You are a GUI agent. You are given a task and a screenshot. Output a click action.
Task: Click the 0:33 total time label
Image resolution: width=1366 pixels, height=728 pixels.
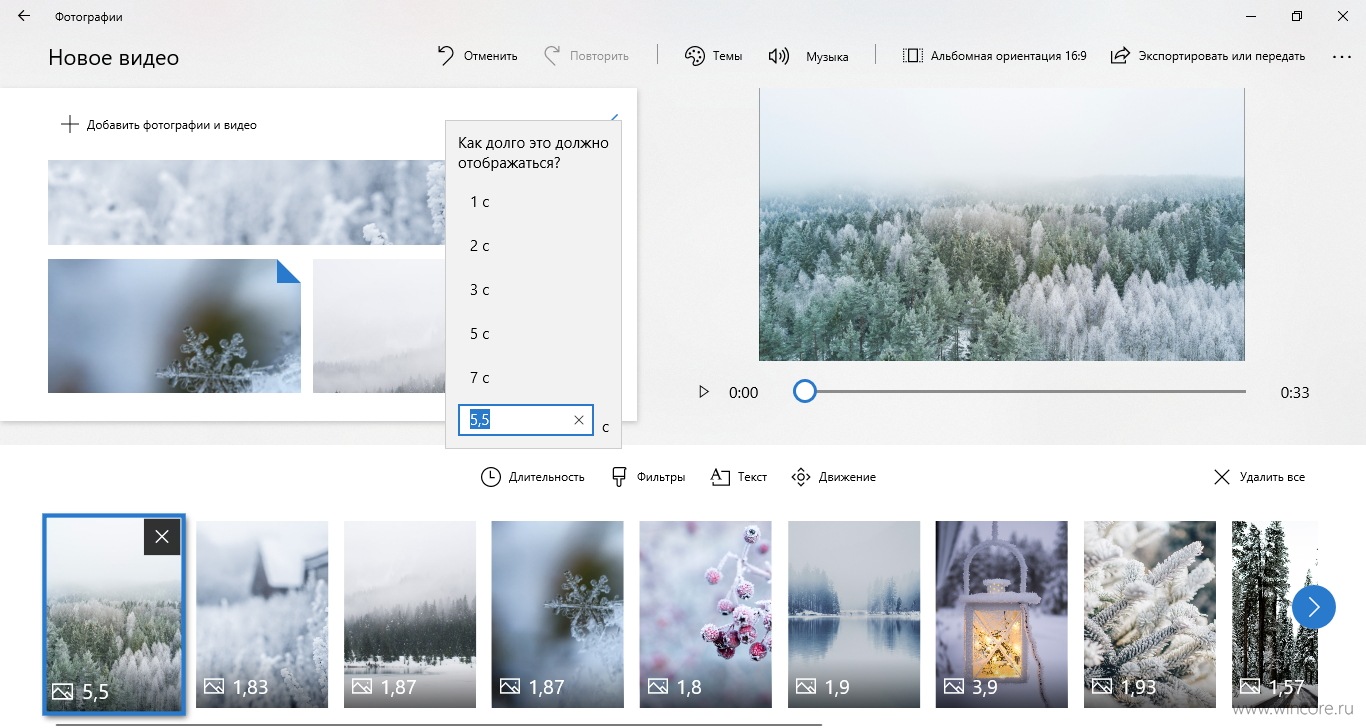point(1295,393)
